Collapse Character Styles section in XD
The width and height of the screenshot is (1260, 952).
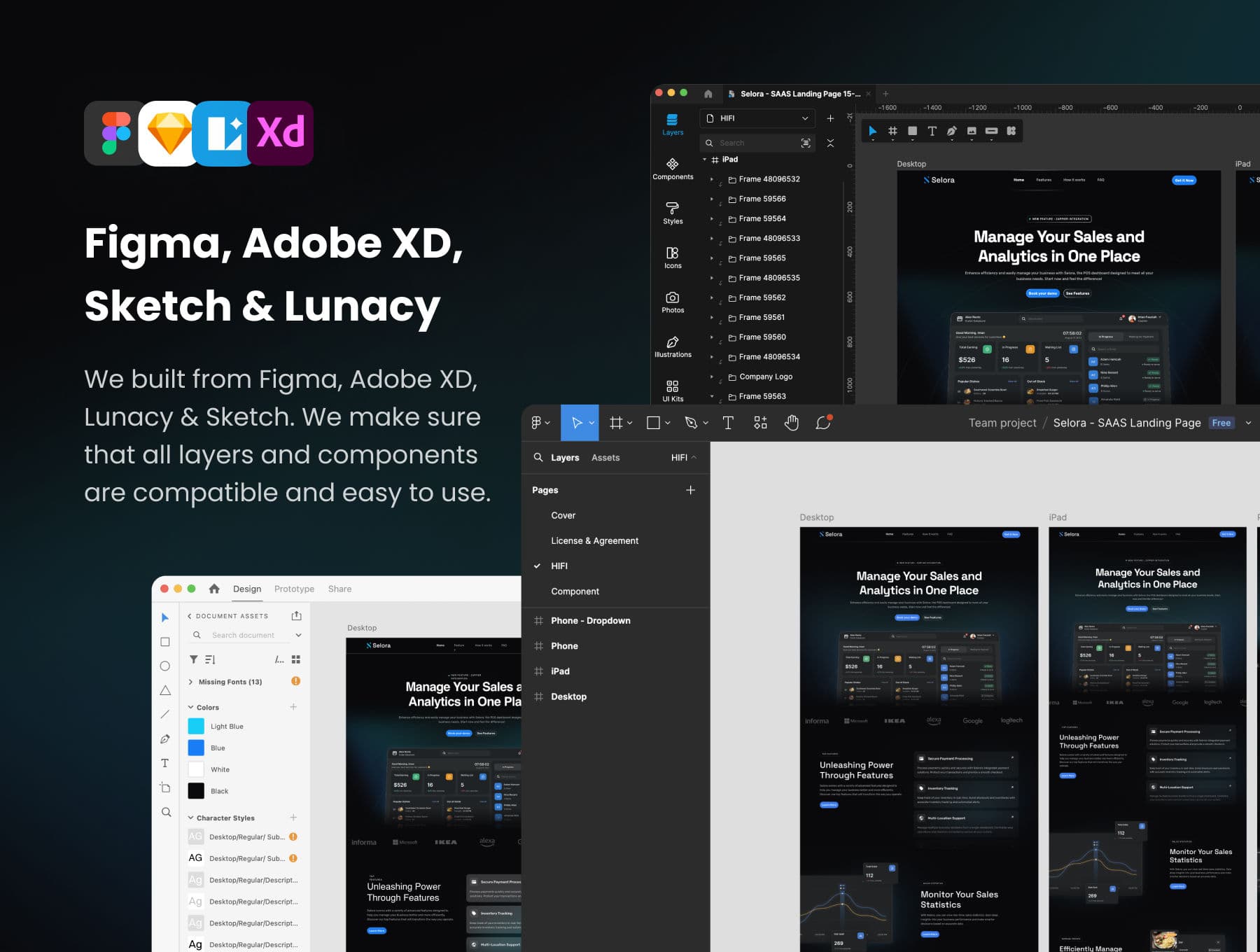[190, 818]
